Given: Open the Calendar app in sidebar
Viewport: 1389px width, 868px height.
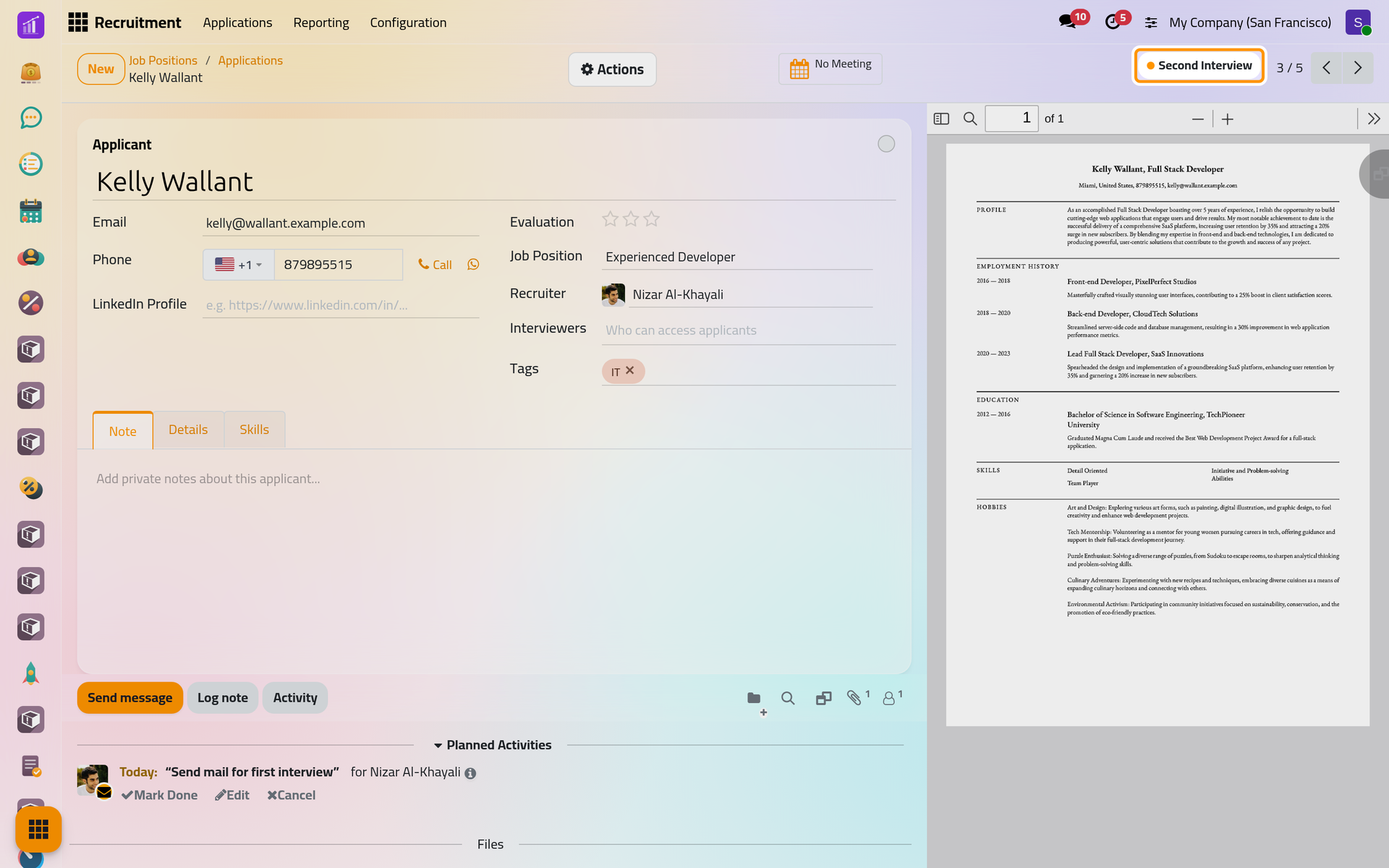Looking at the screenshot, I should pyautogui.click(x=30, y=210).
